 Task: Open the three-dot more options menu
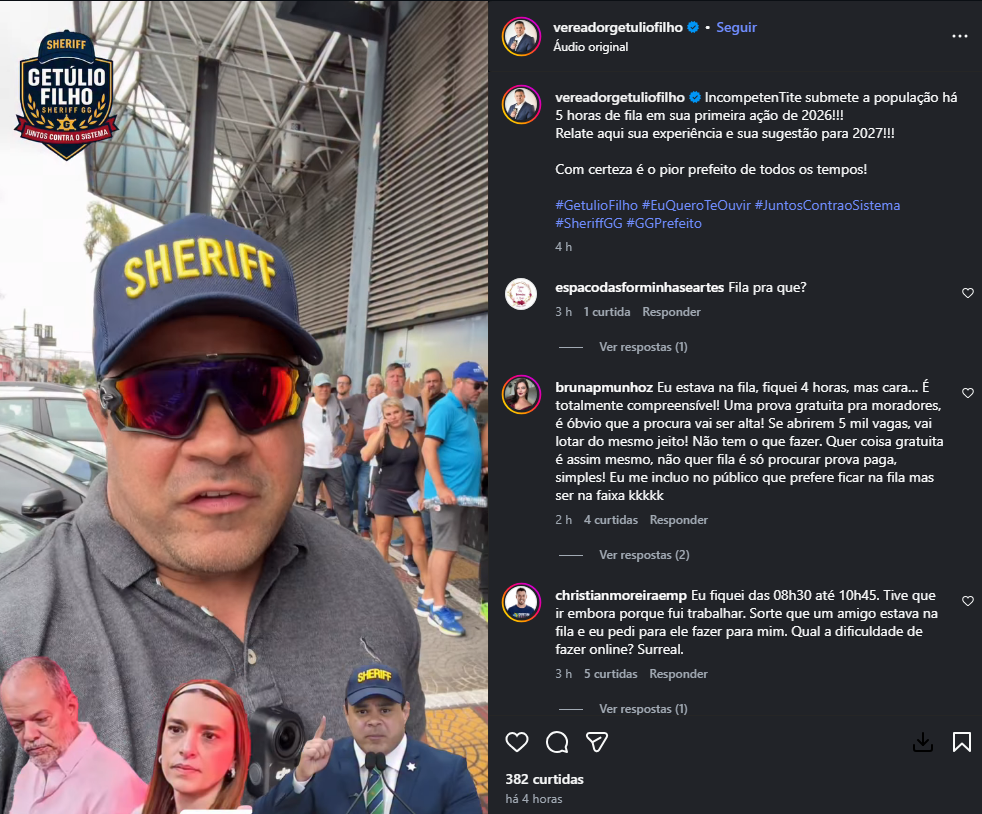pyautogui.click(x=959, y=36)
